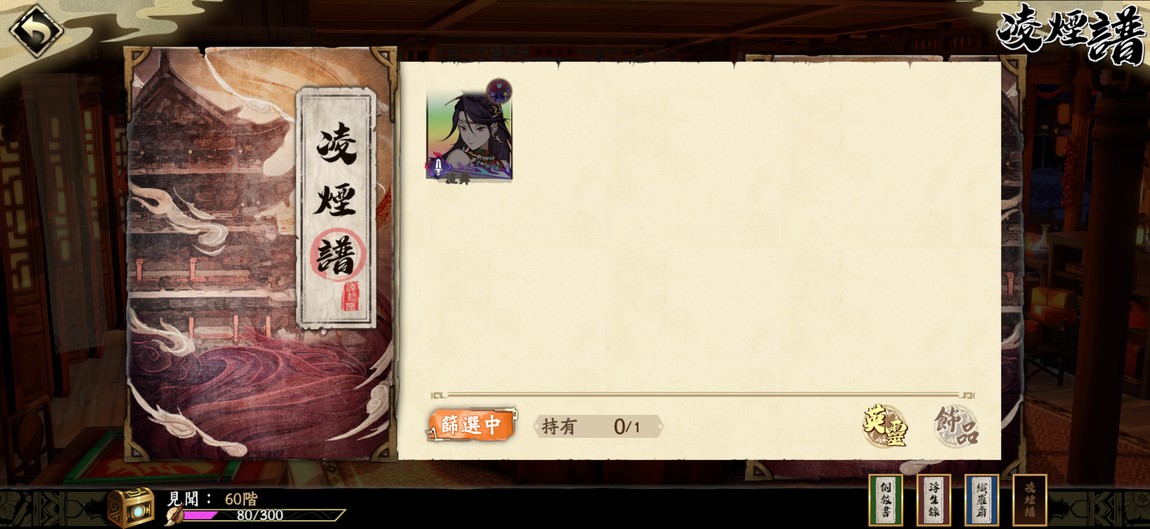Go back using the top-left arrow icon
The image size is (1150, 529).
pyautogui.click(x=35, y=30)
